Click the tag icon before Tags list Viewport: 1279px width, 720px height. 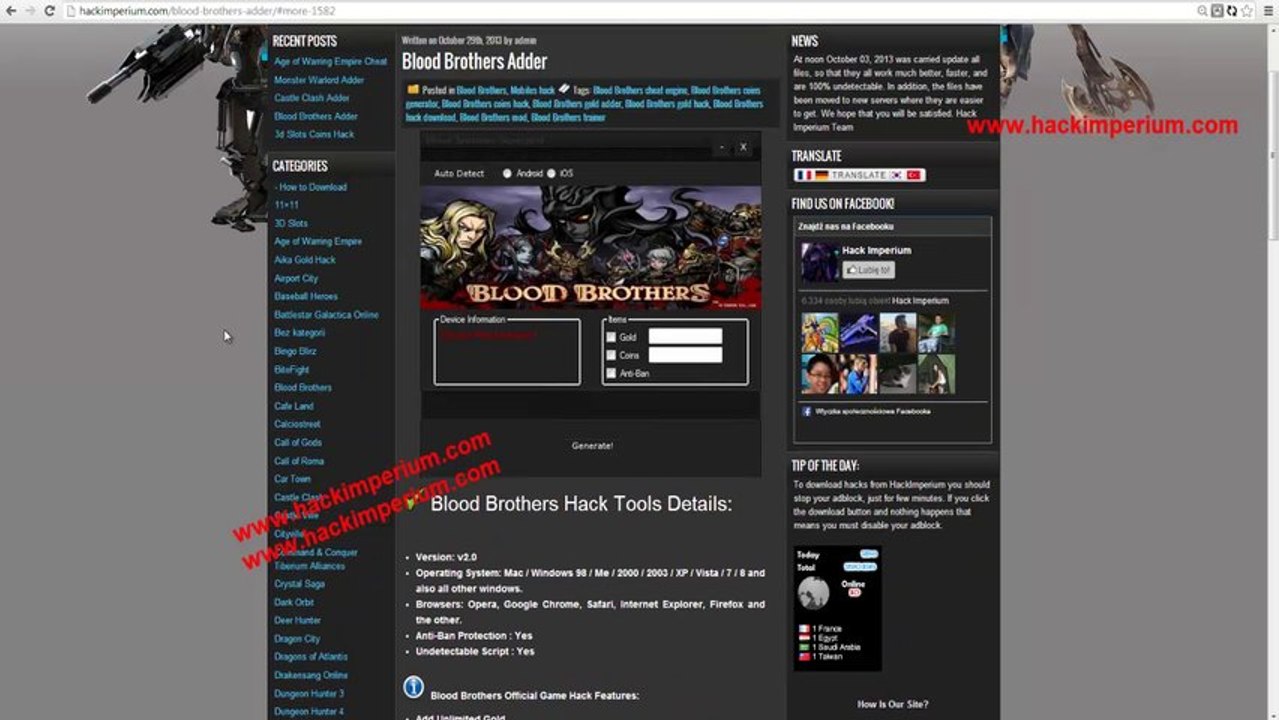564,90
